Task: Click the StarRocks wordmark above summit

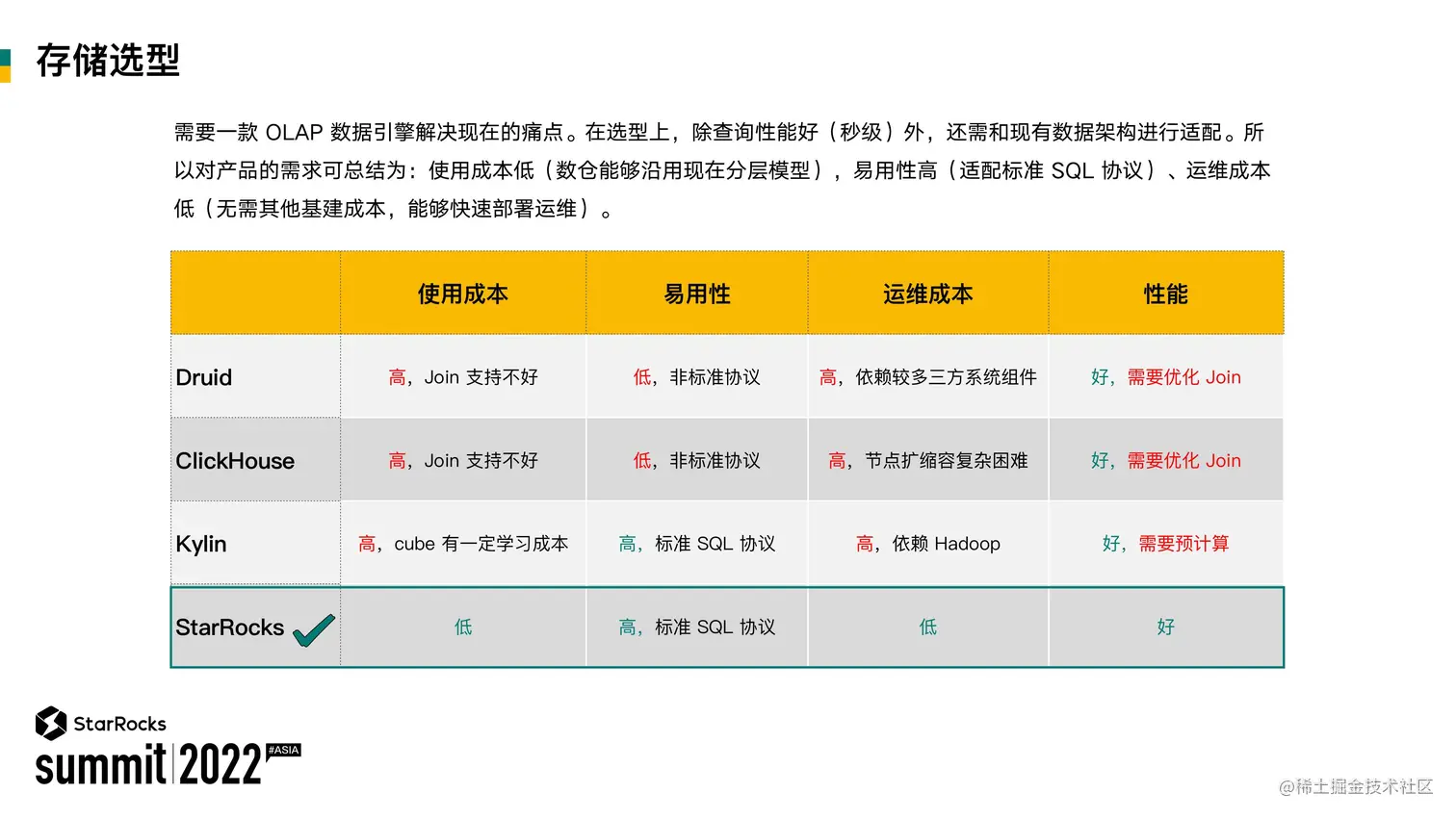Action: point(119,724)
